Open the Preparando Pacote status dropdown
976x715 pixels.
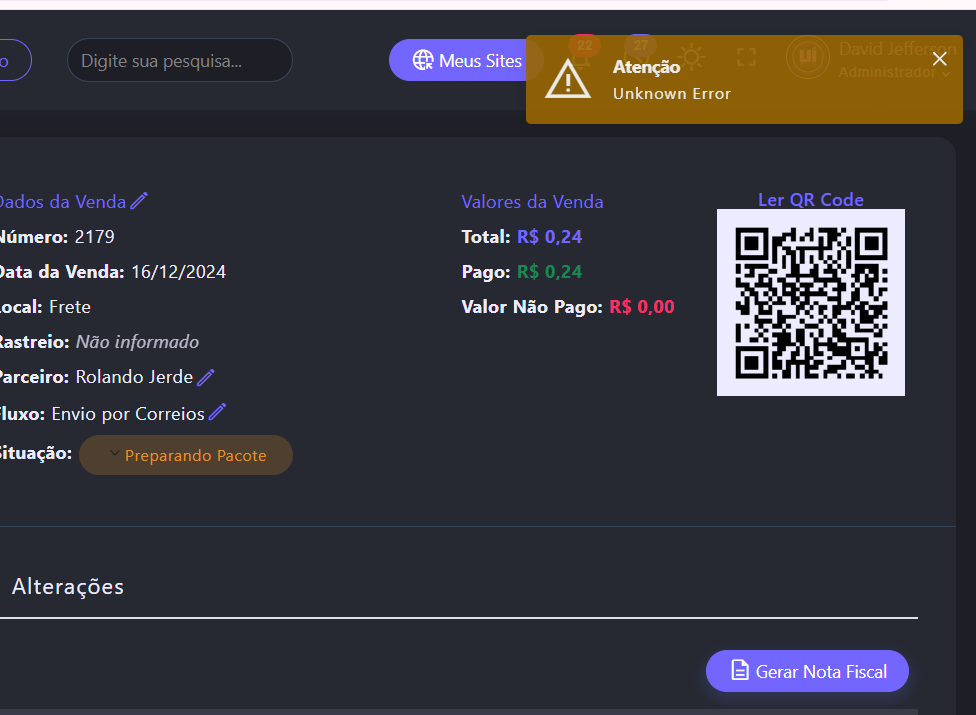(x=186, y=455)
